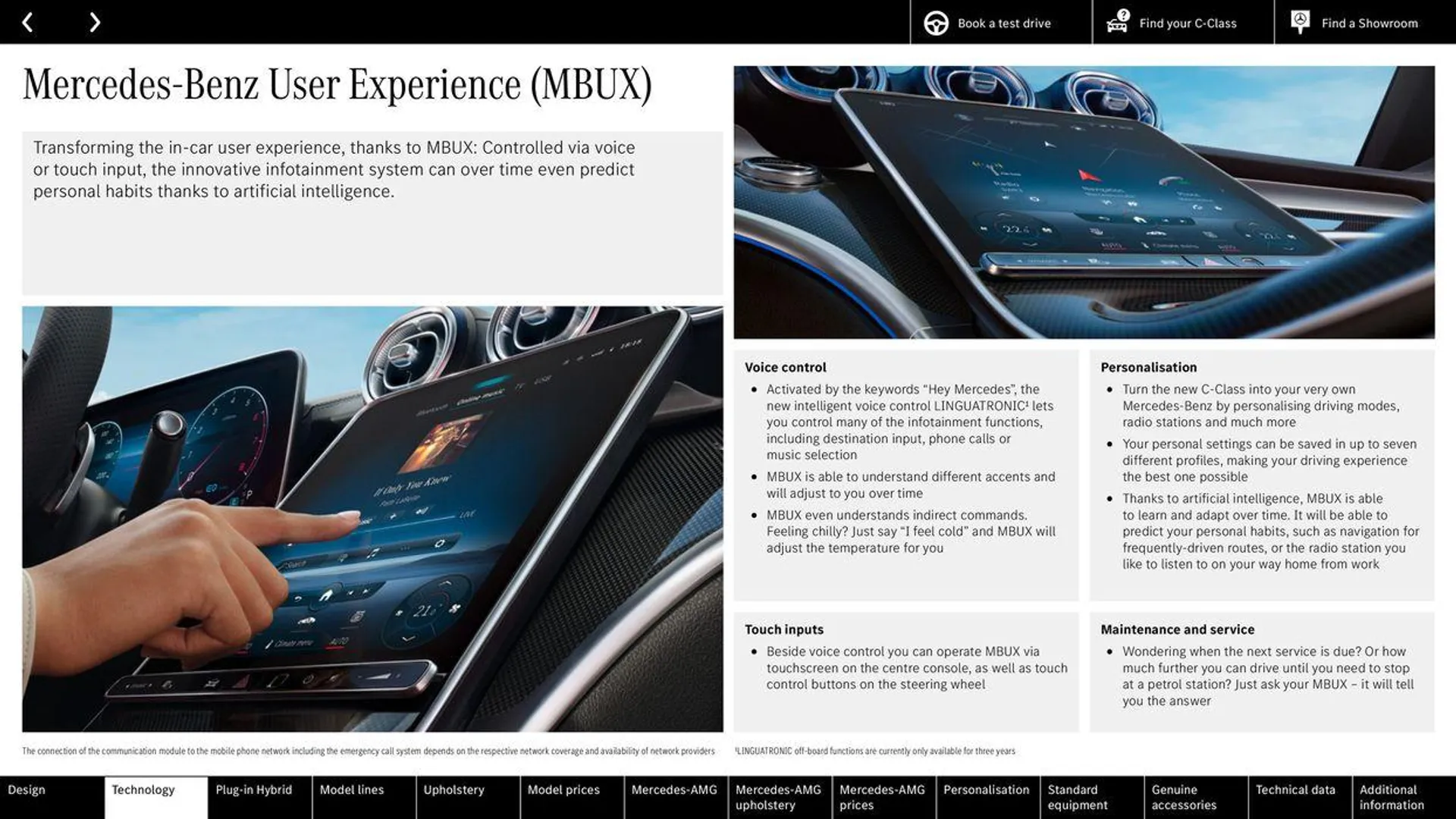Screen dimensions: 1456x819
Task: Toggle the Voice control feature
Action: click(x=785, y=366)
